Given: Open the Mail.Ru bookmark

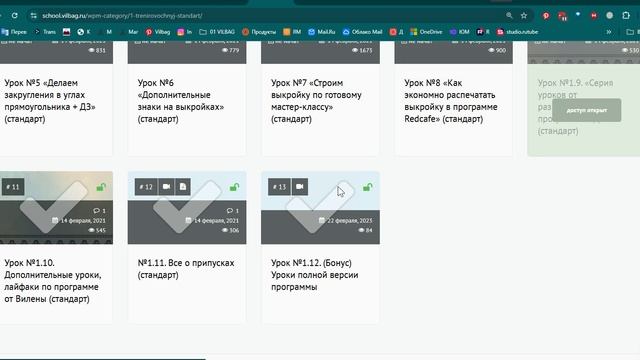Looking at the screenshot, I should click(322, 32).
